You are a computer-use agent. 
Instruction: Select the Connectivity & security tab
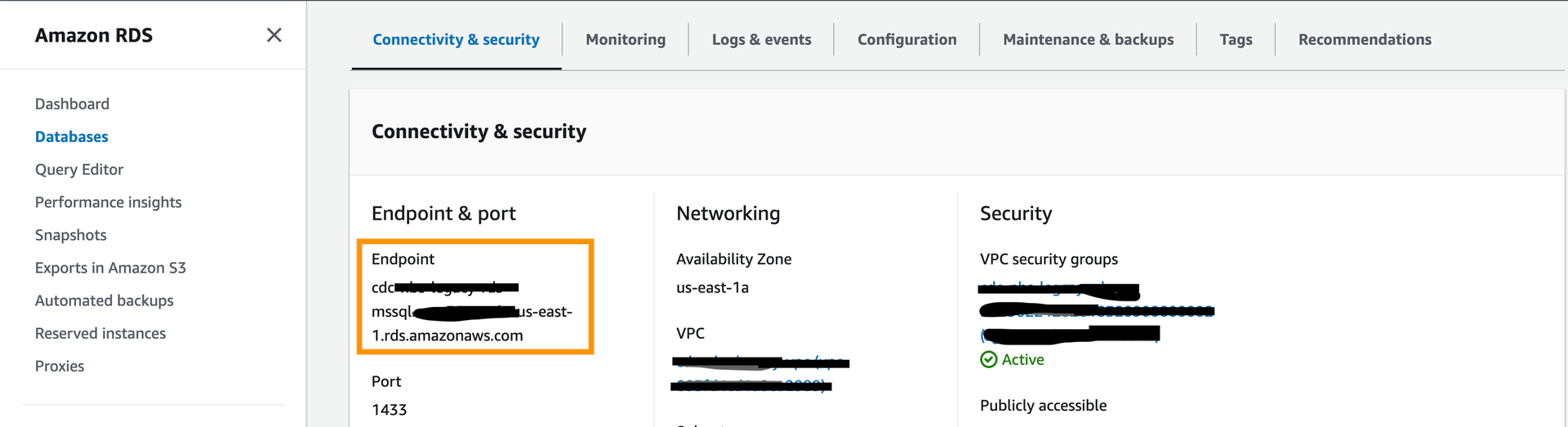456,39
